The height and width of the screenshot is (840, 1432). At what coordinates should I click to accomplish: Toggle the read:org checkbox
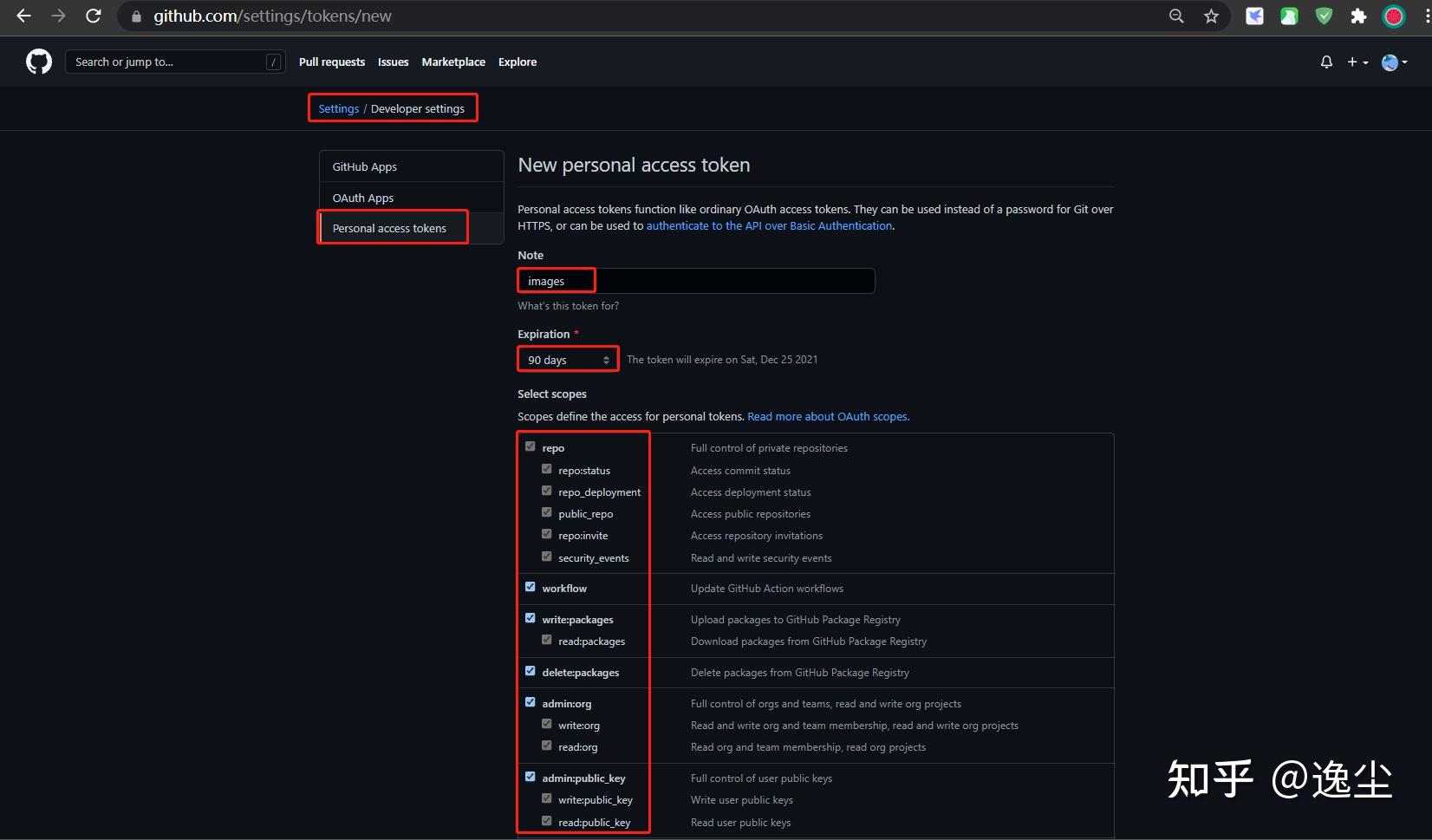click(547, 746)
